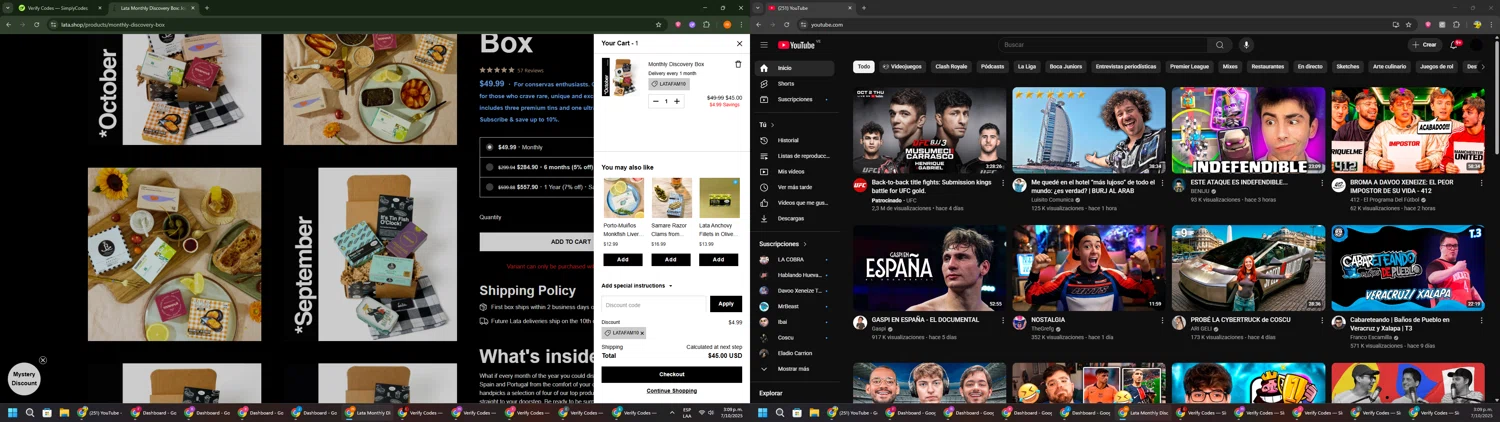Dismiss the Mystery Discount badge
This screenshot has height=422, width=1500.
click(x=43, y=360)
